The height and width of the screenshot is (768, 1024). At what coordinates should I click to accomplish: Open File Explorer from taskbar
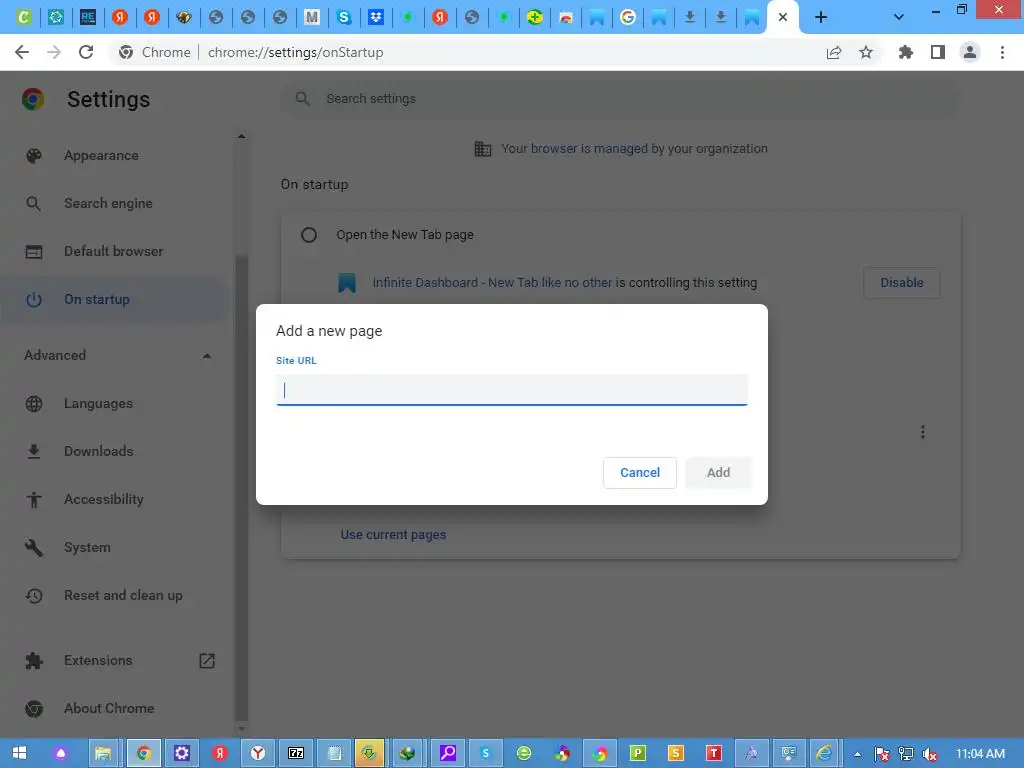tap(103, 754)
